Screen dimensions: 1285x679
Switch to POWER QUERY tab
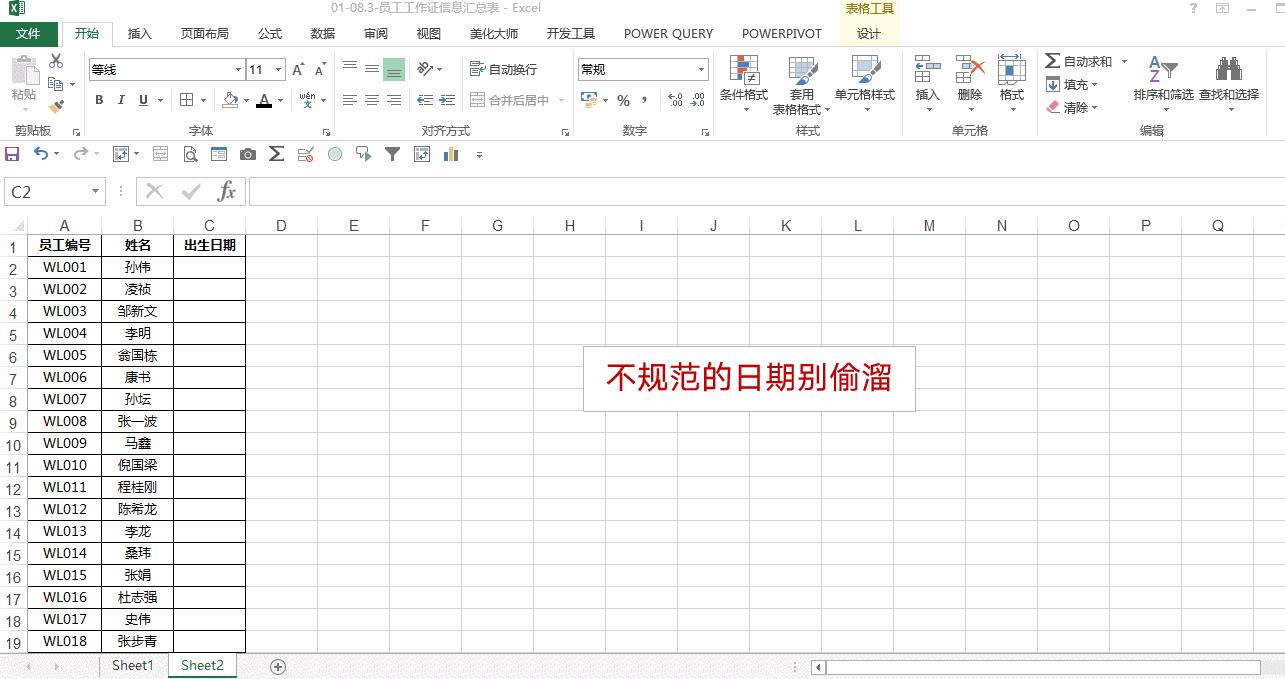[x=669, y=33]
